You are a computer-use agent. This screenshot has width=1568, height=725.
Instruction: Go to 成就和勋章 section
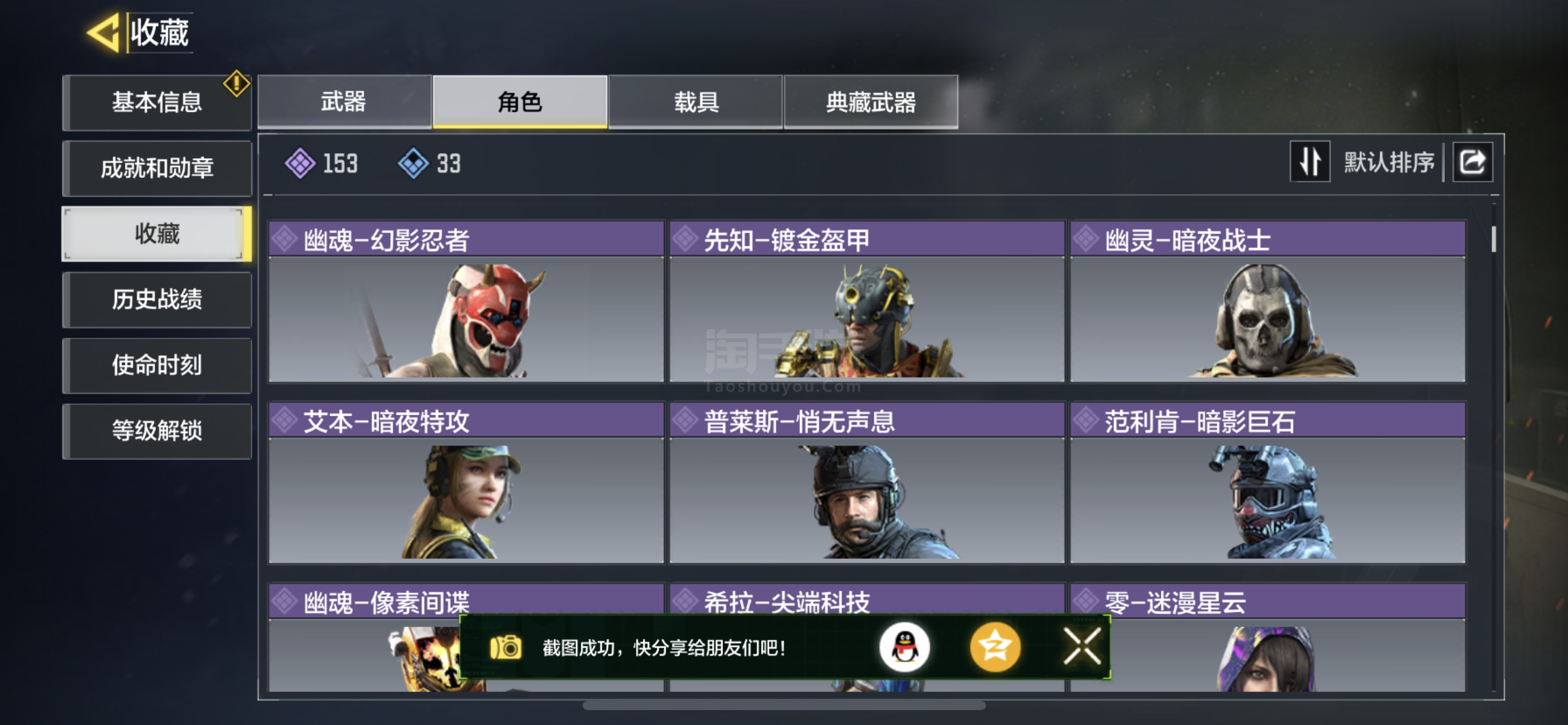[x=157, y=168]
